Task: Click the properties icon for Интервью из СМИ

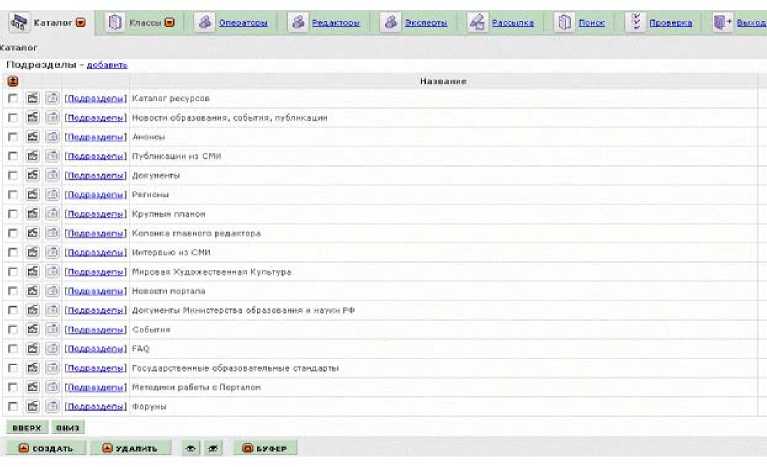Action: point(52,252)
